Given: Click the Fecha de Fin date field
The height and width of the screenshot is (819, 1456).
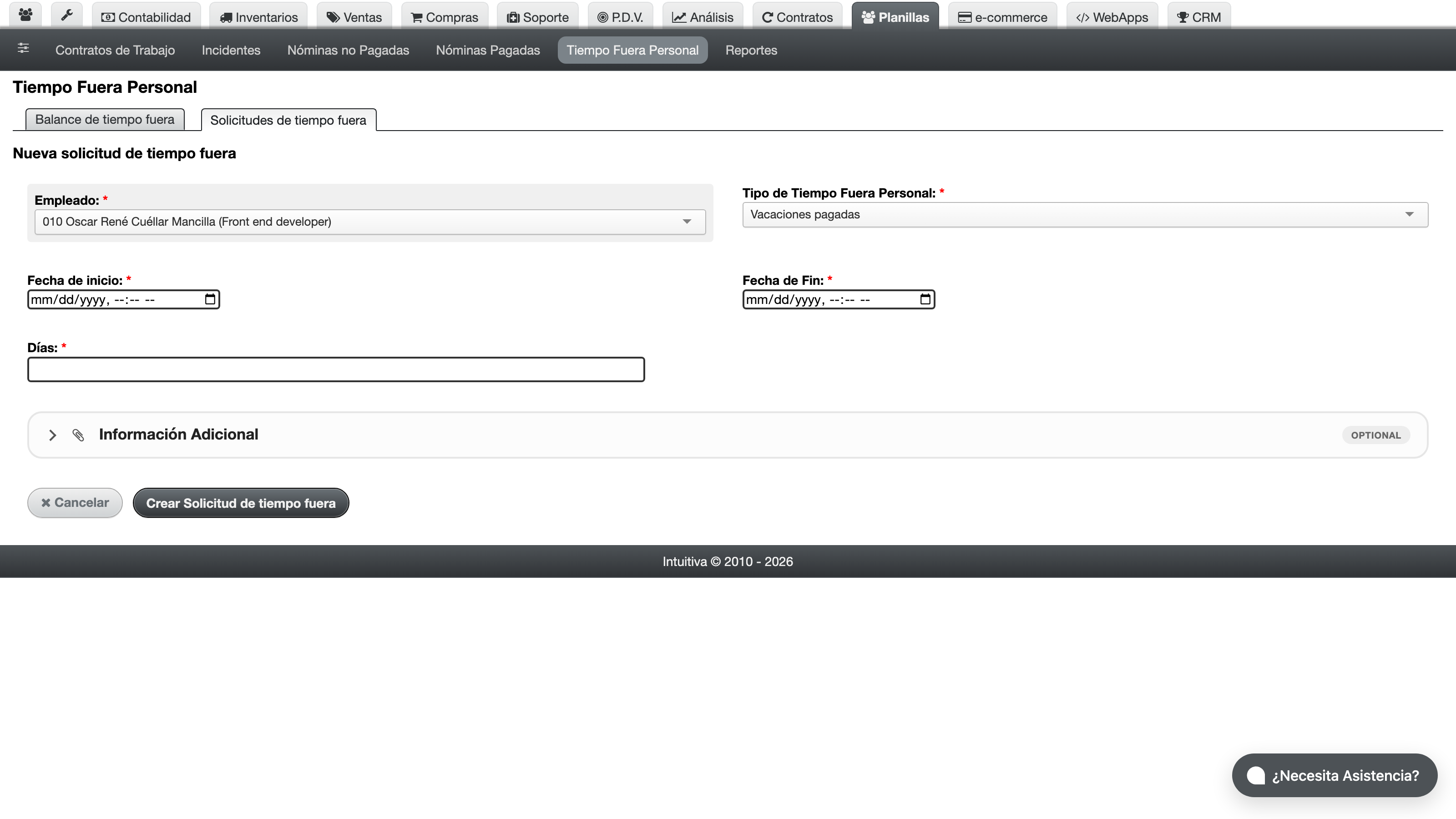Looking at the screenshot, I should [838, 299].
